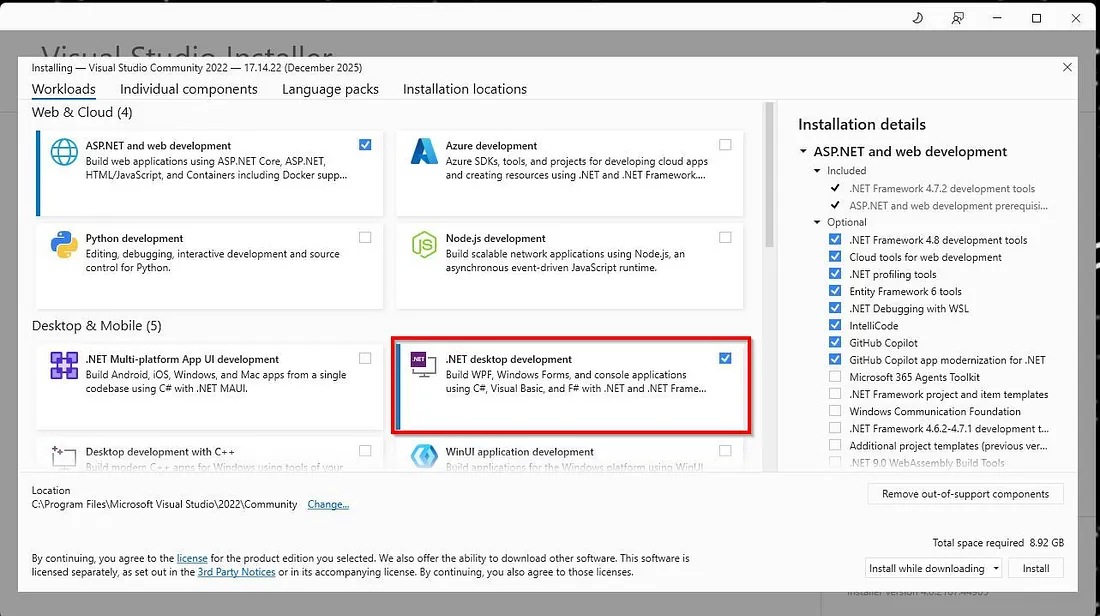
Task: Collapse the Optional components section
Action: pos(817,222)
